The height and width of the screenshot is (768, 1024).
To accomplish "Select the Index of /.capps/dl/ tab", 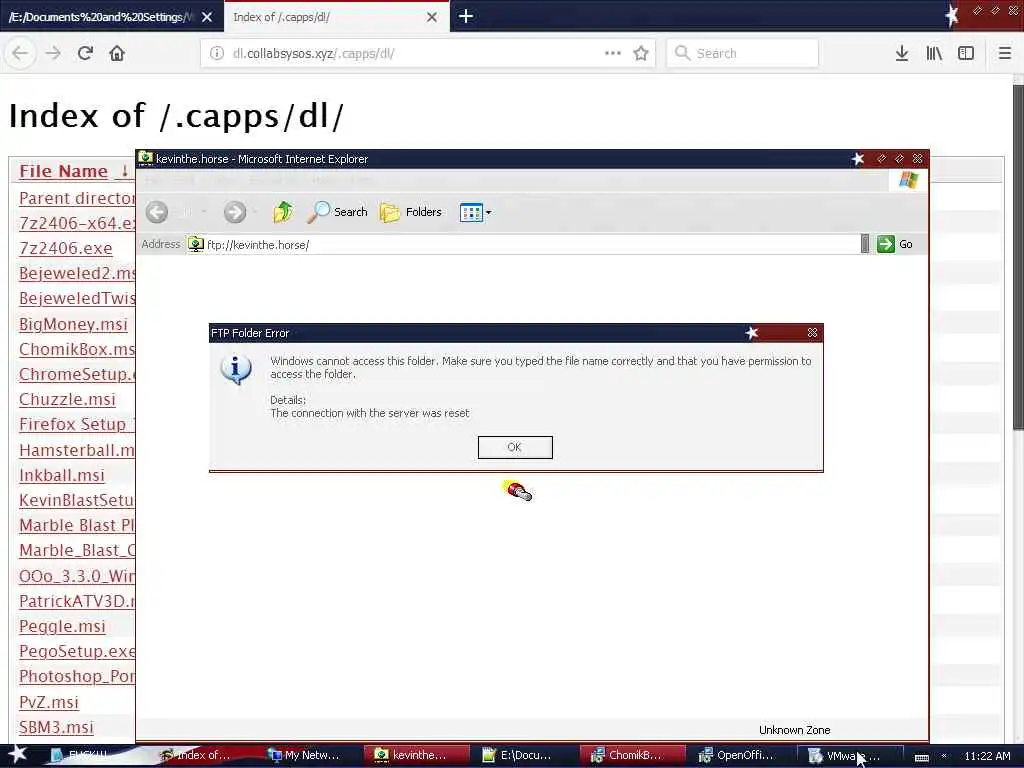I will (x=327, y=17).
